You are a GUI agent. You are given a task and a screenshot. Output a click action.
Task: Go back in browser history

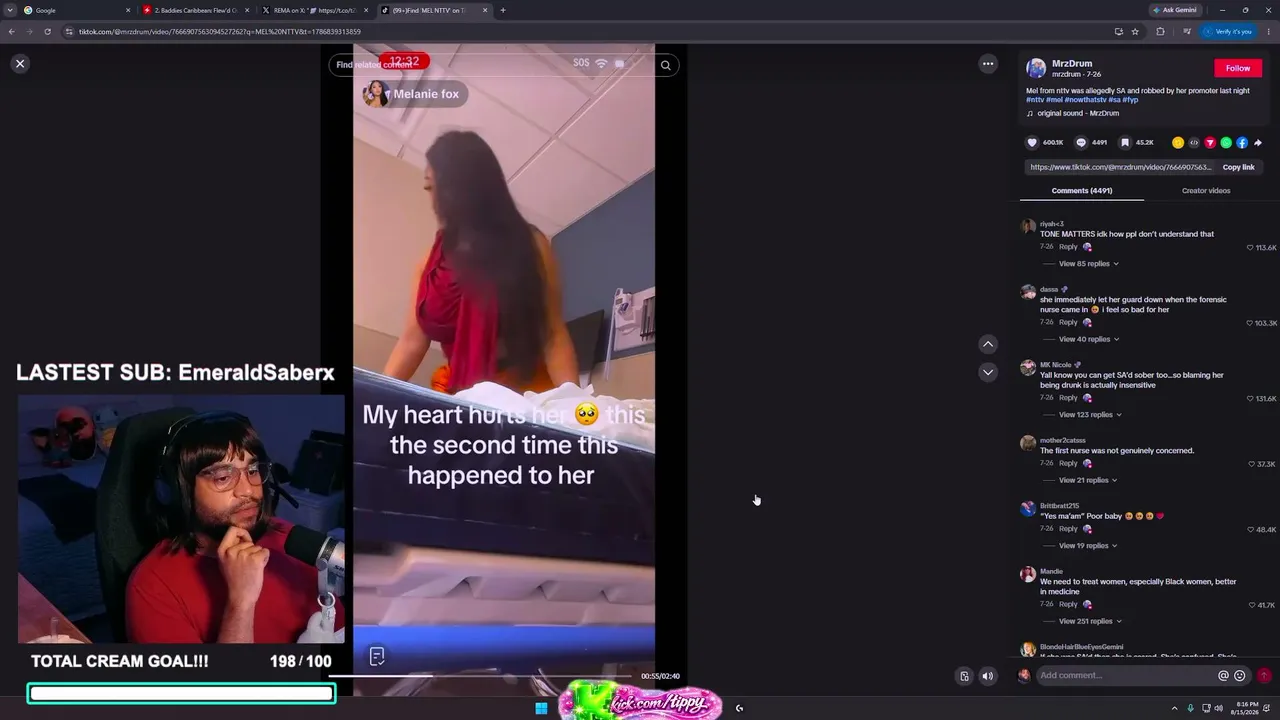tap(11, 32)
